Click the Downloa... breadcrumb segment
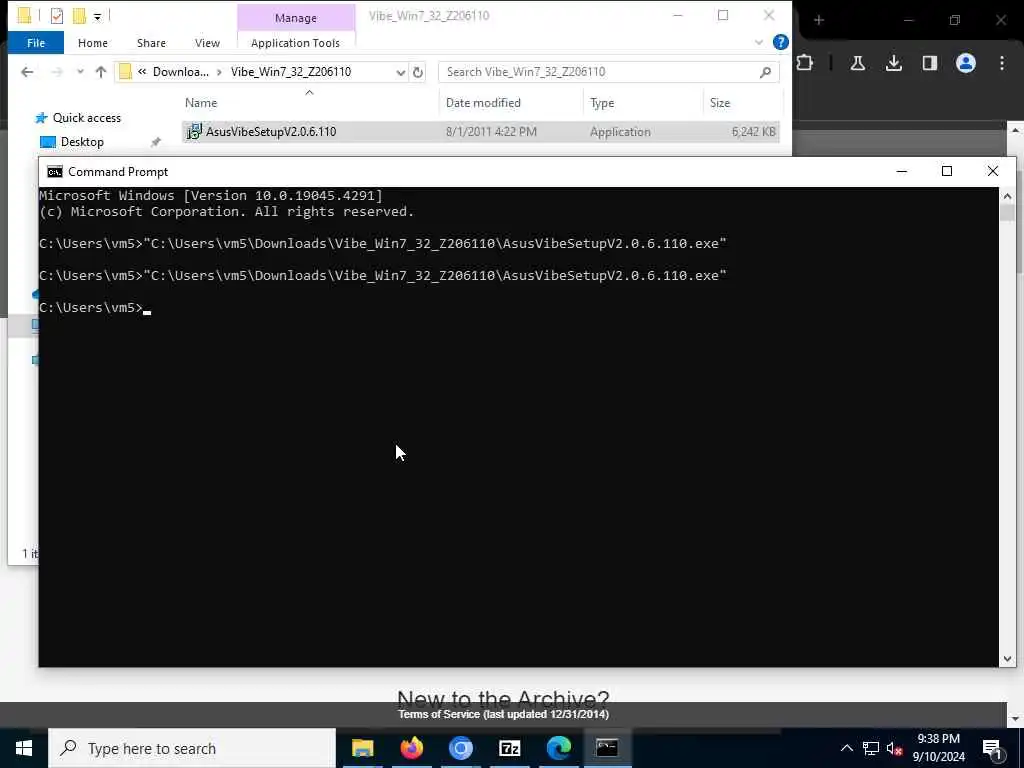 [180, 72]
